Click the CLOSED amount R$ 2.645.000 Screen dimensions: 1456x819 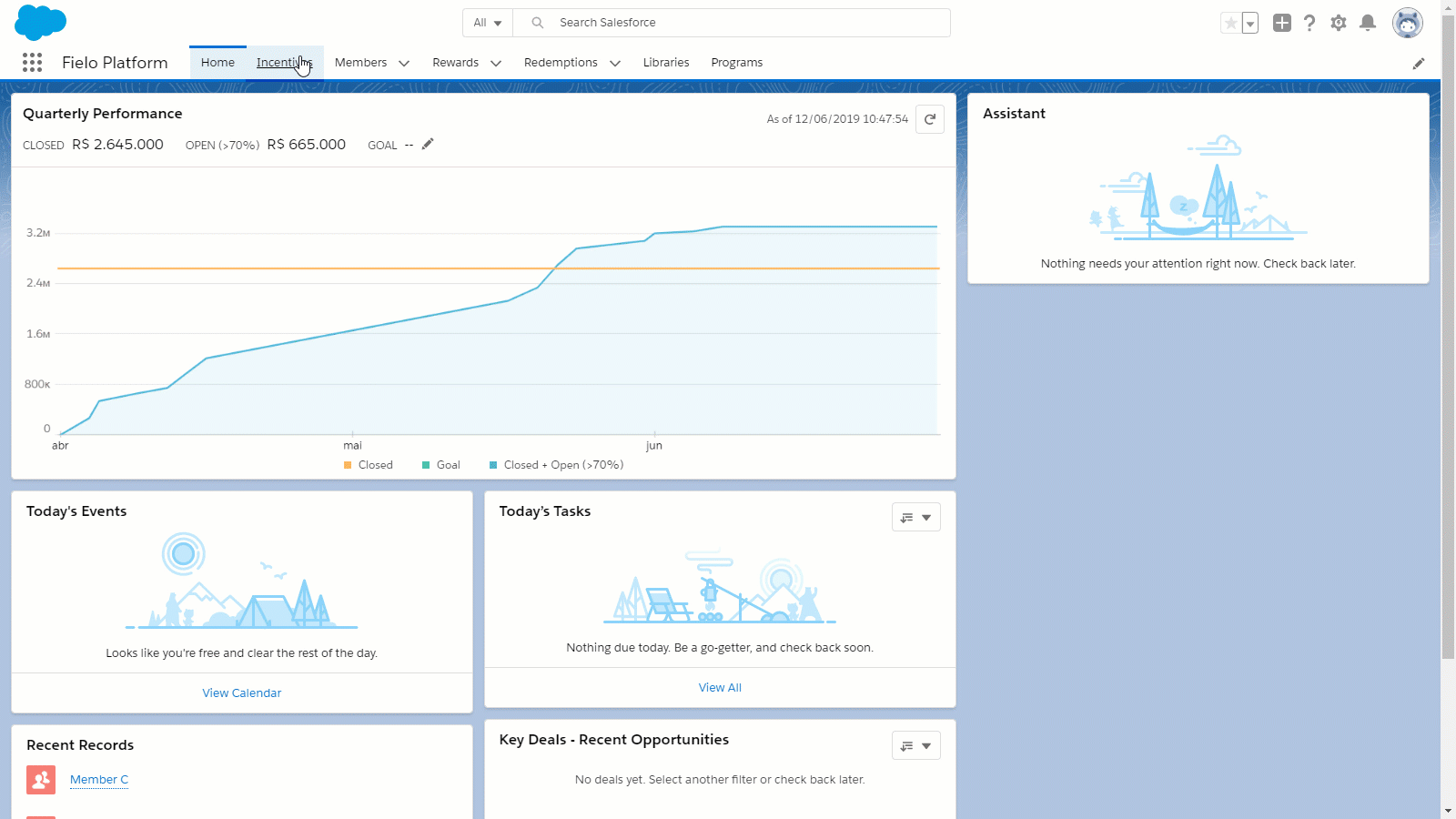click(117, 145)
